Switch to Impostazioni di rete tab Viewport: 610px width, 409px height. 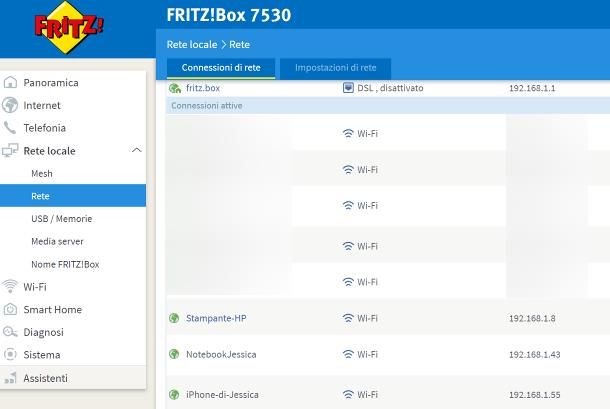(x=335, y=68)
